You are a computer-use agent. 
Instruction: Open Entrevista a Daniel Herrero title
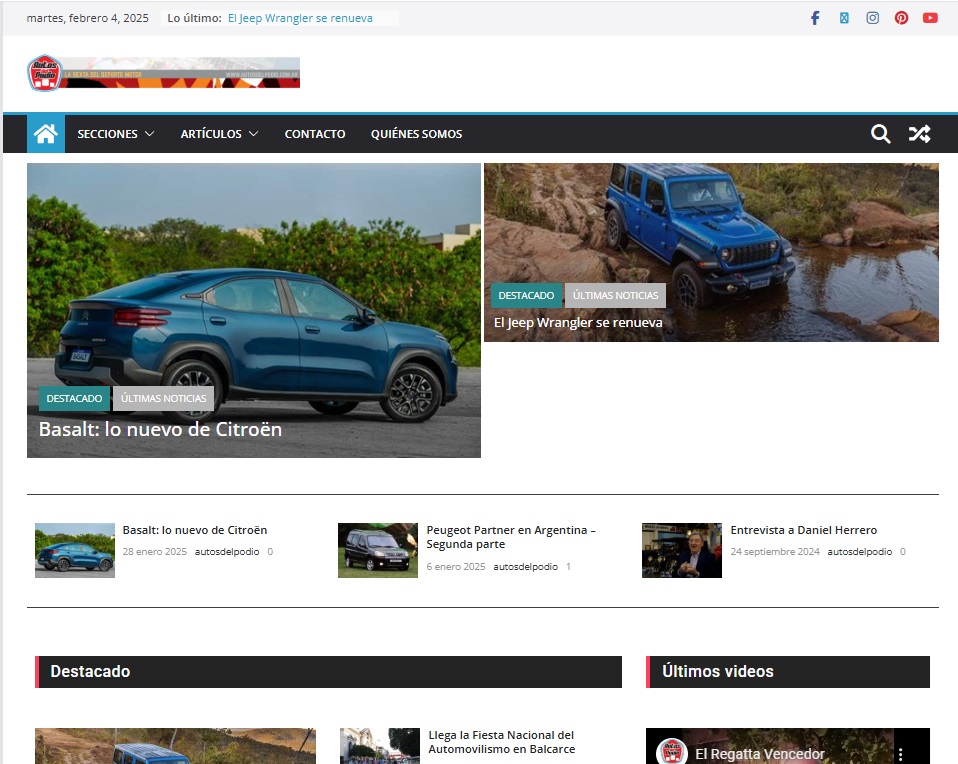803,530
